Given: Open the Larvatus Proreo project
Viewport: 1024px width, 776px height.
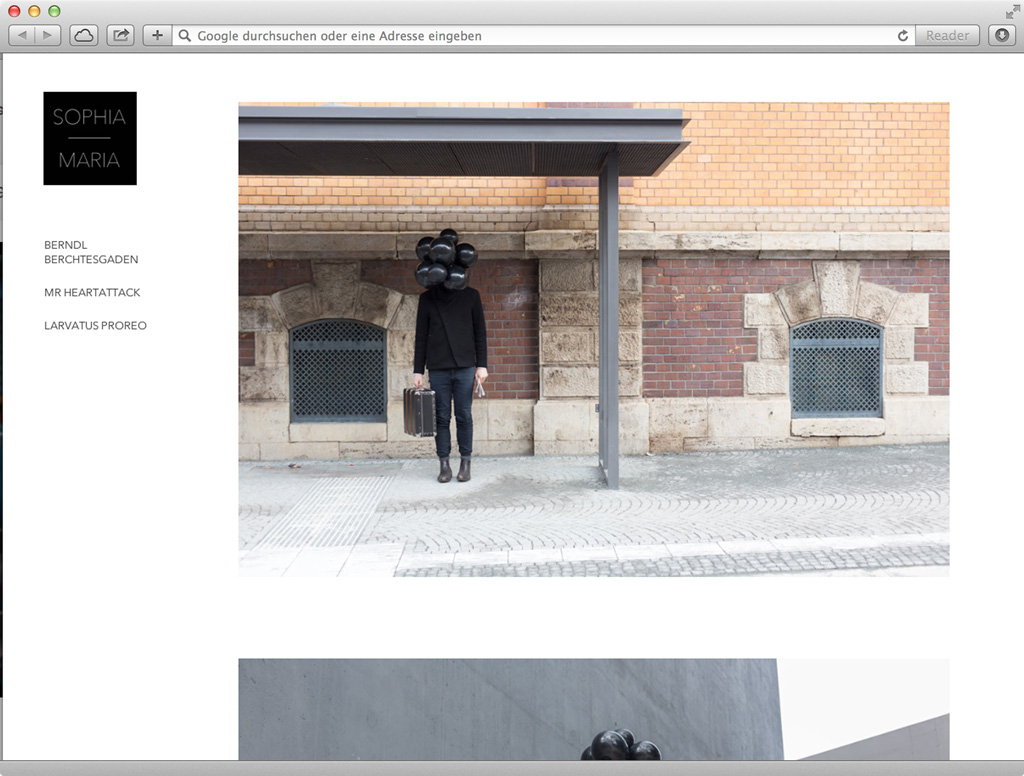Looking at the screenshot, I should (x=95, y=325).
